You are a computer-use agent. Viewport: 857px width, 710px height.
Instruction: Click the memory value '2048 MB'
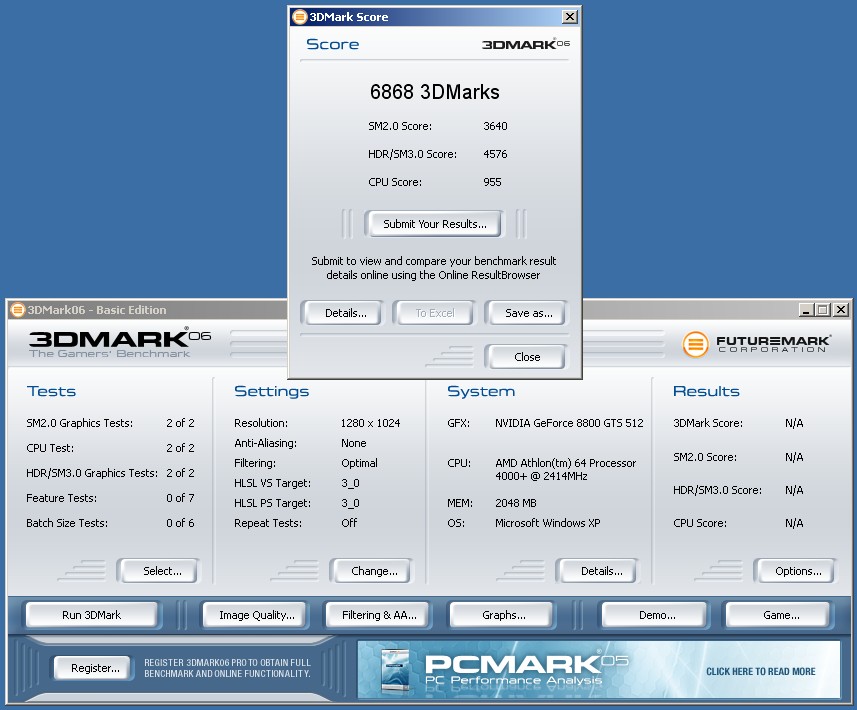coord(515,503)
